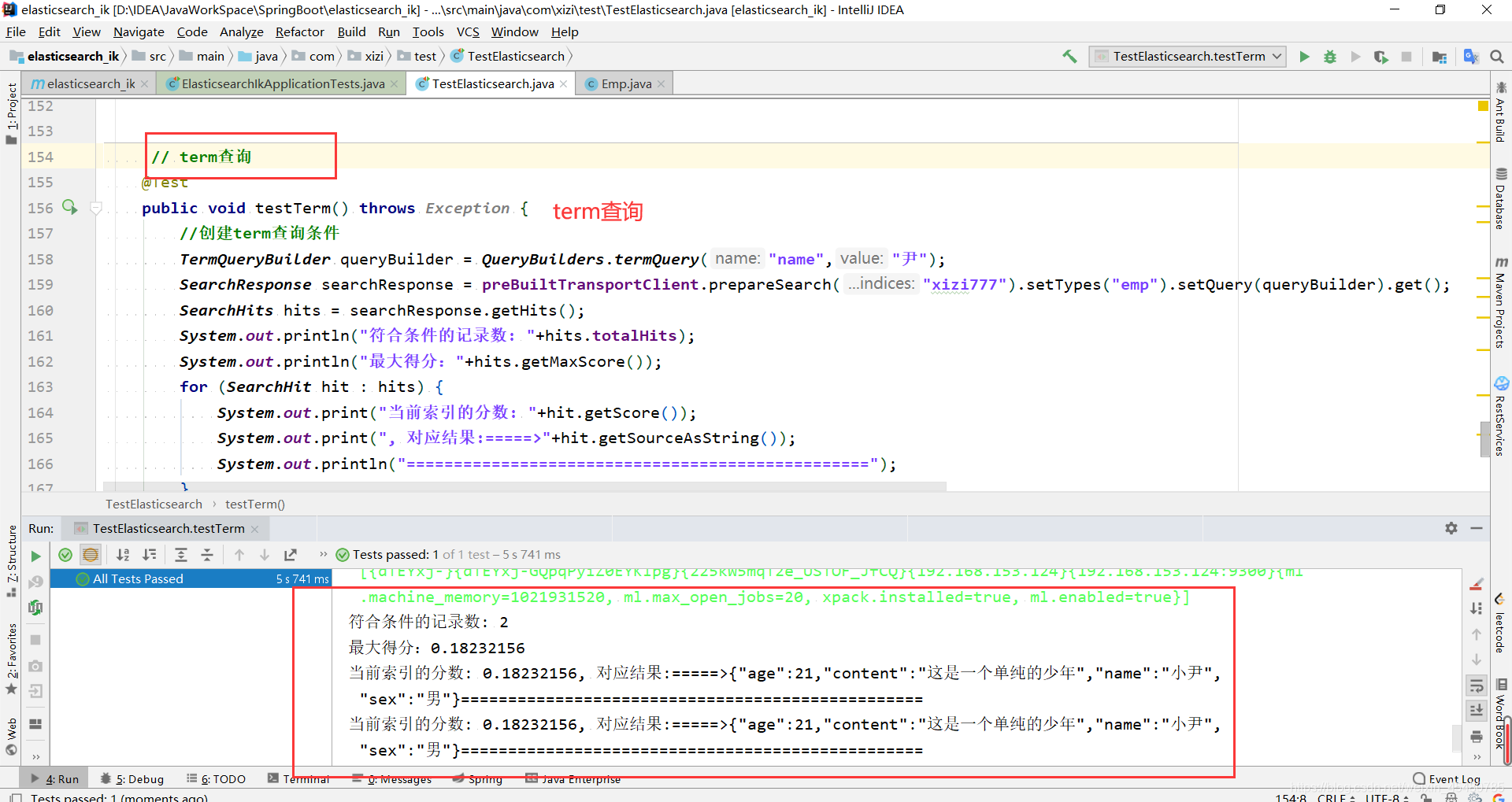
Task: Collapse all test results icon
Action: pyautogui.click(x=207, y=554)
